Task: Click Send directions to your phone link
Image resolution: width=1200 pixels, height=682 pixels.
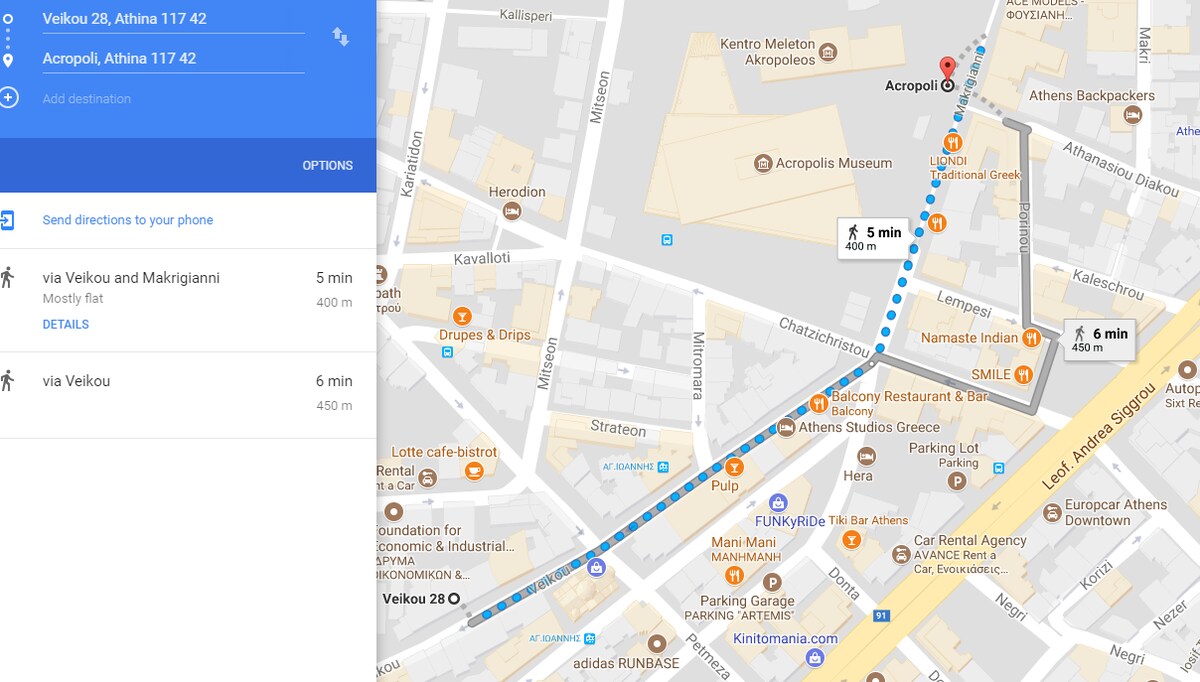Action: [128, 220]
